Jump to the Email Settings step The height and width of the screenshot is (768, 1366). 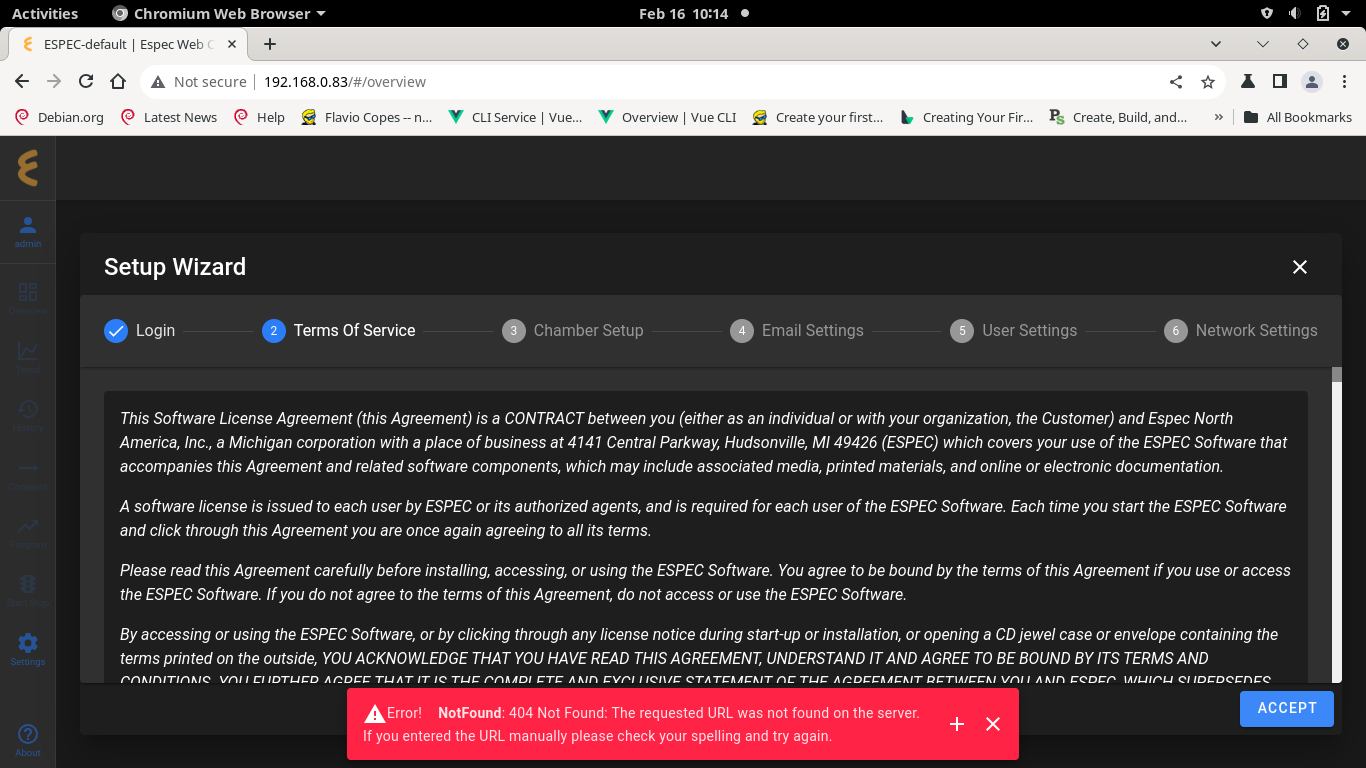coord(797,331)
